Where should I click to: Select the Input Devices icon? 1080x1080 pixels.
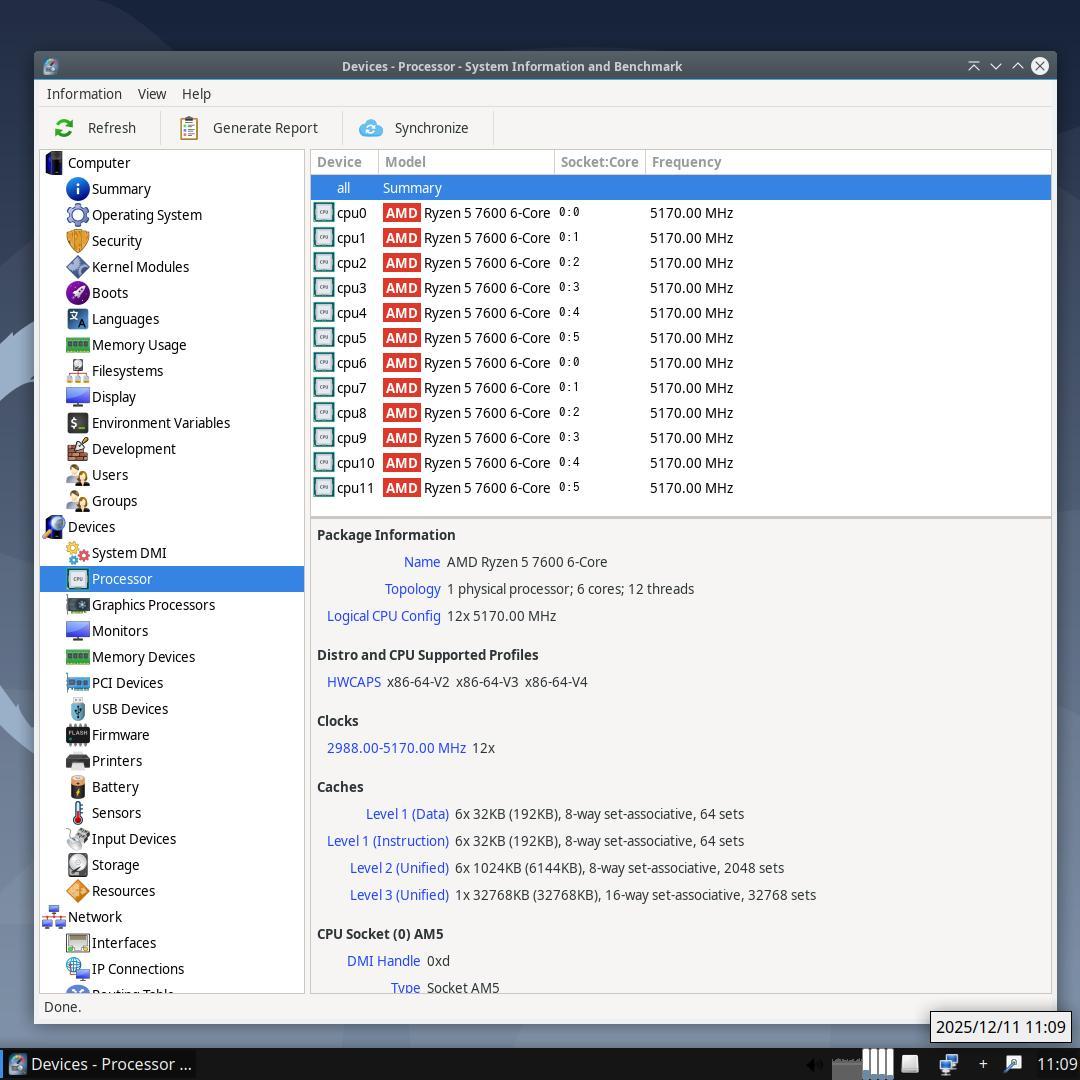(x=77, y=839)
